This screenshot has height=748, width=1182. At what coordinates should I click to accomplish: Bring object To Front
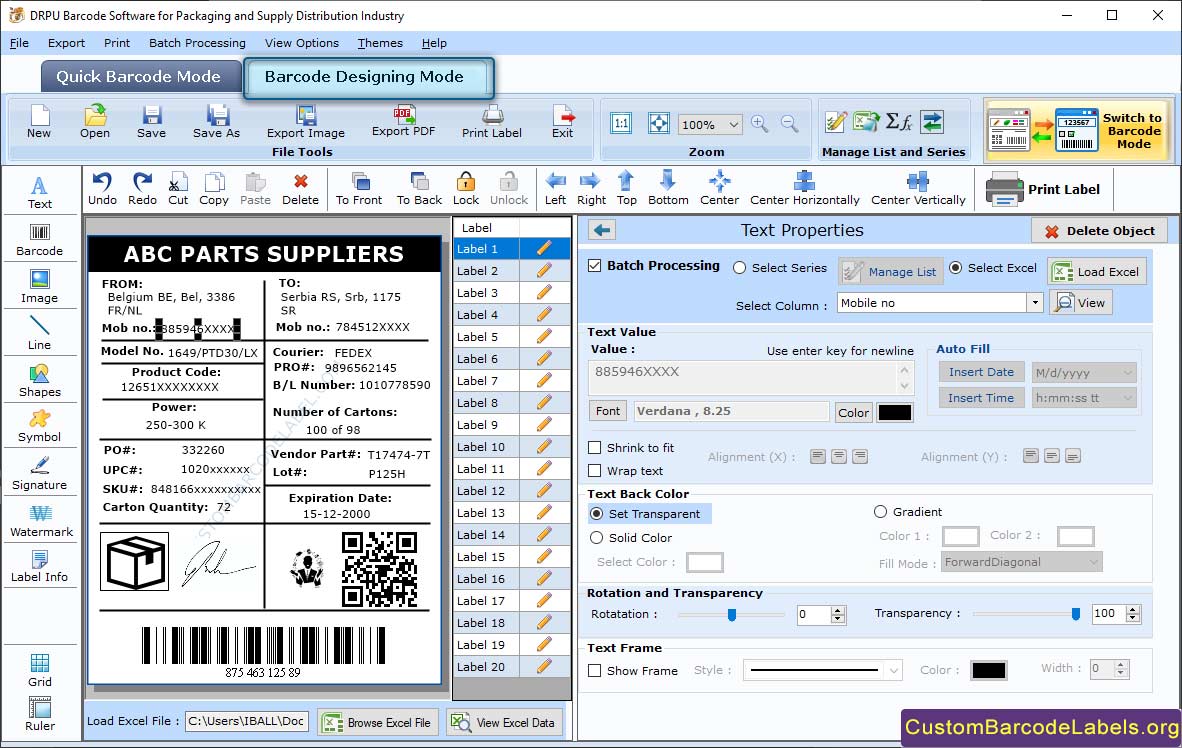[x=359, y=189]
